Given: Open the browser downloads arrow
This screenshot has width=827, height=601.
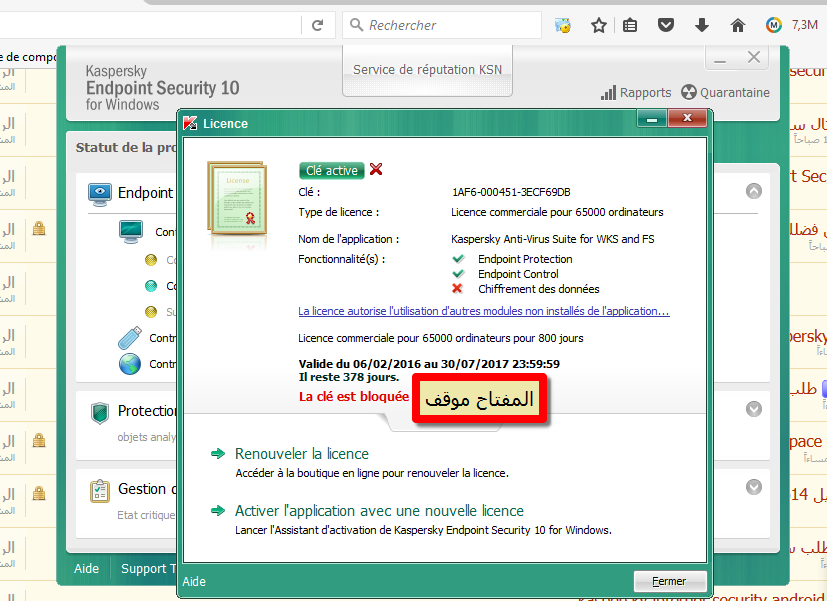Looking at the screenshot, I should (x=701, y=25).
